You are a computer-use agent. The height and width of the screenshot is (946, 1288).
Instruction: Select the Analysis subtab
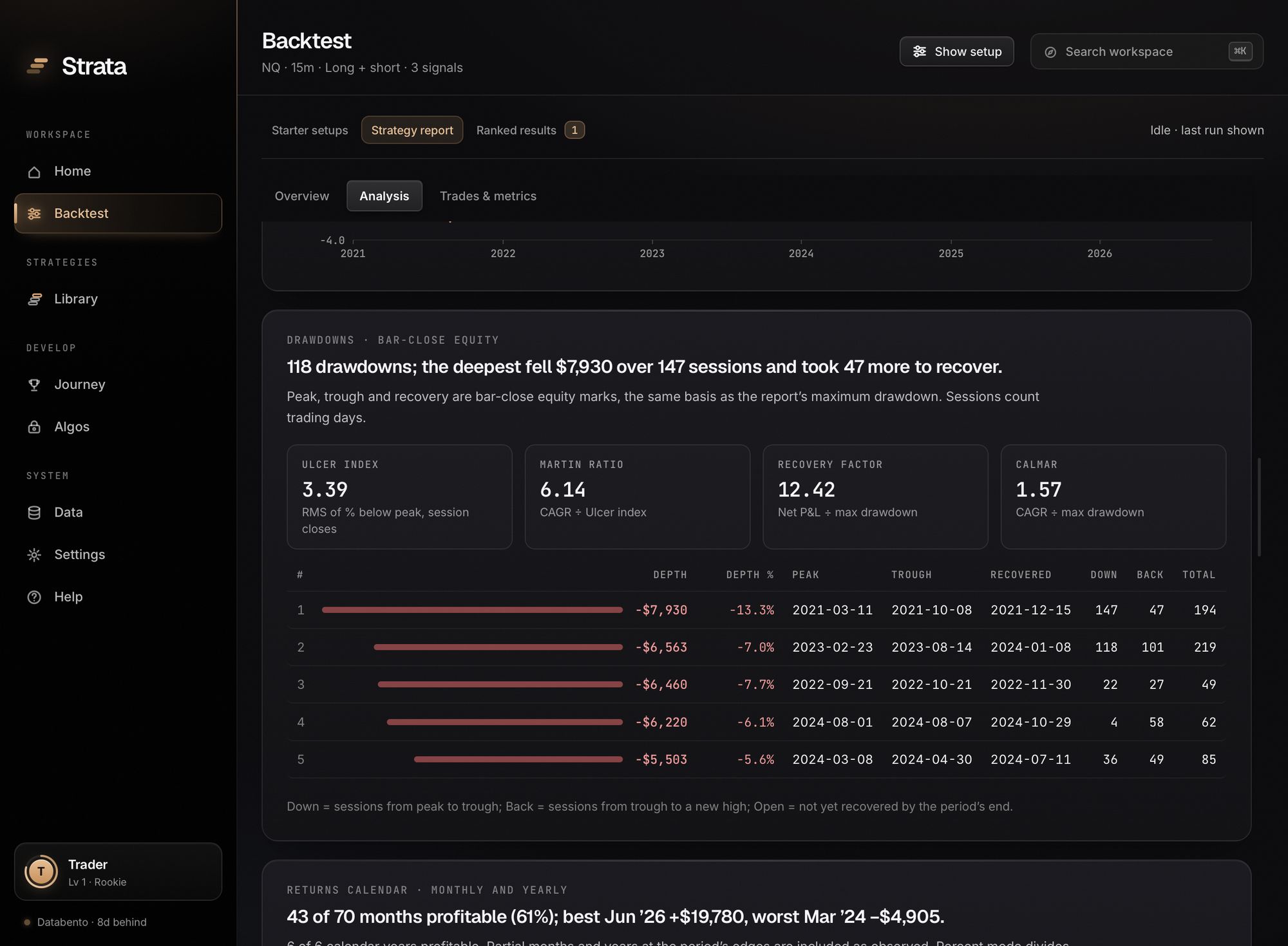tap(384, 196)
